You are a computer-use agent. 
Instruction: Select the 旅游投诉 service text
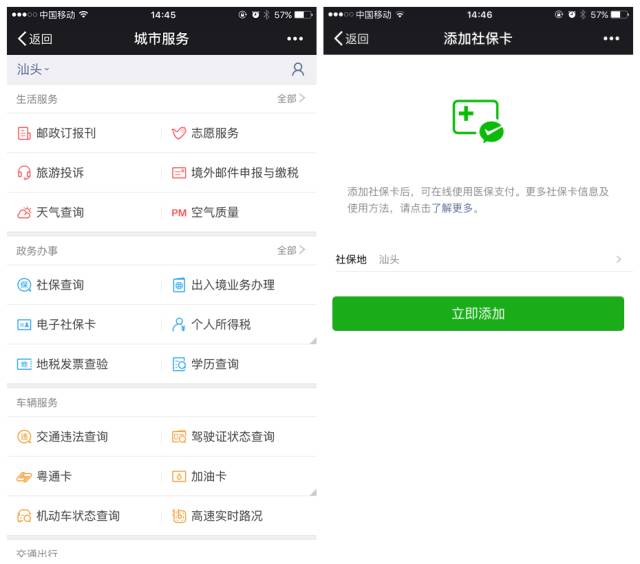60,173
